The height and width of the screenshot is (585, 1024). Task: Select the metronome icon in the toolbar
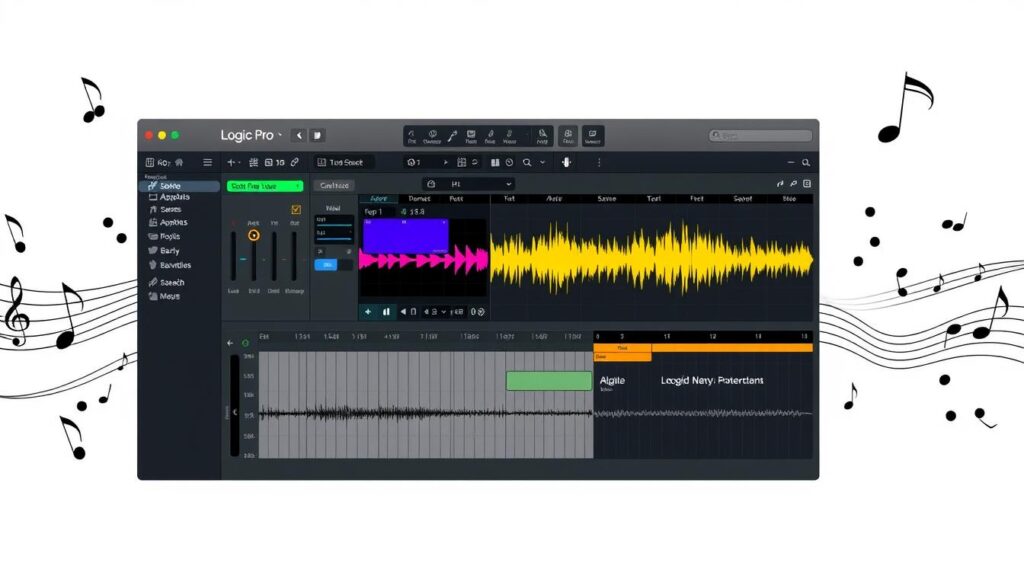point(510,161)
